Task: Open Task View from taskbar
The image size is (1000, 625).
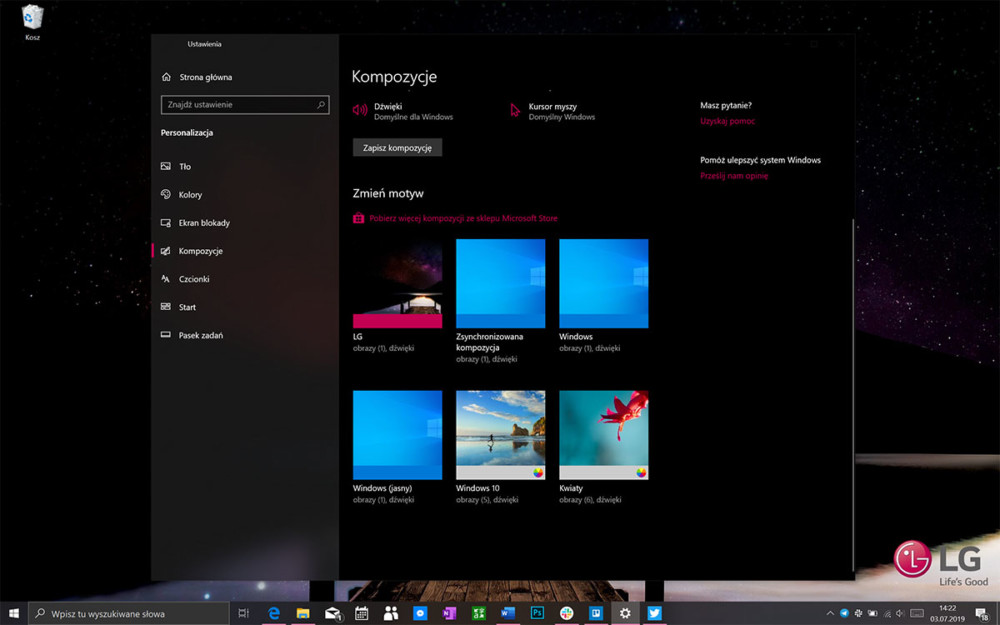Action: point(244,614)
